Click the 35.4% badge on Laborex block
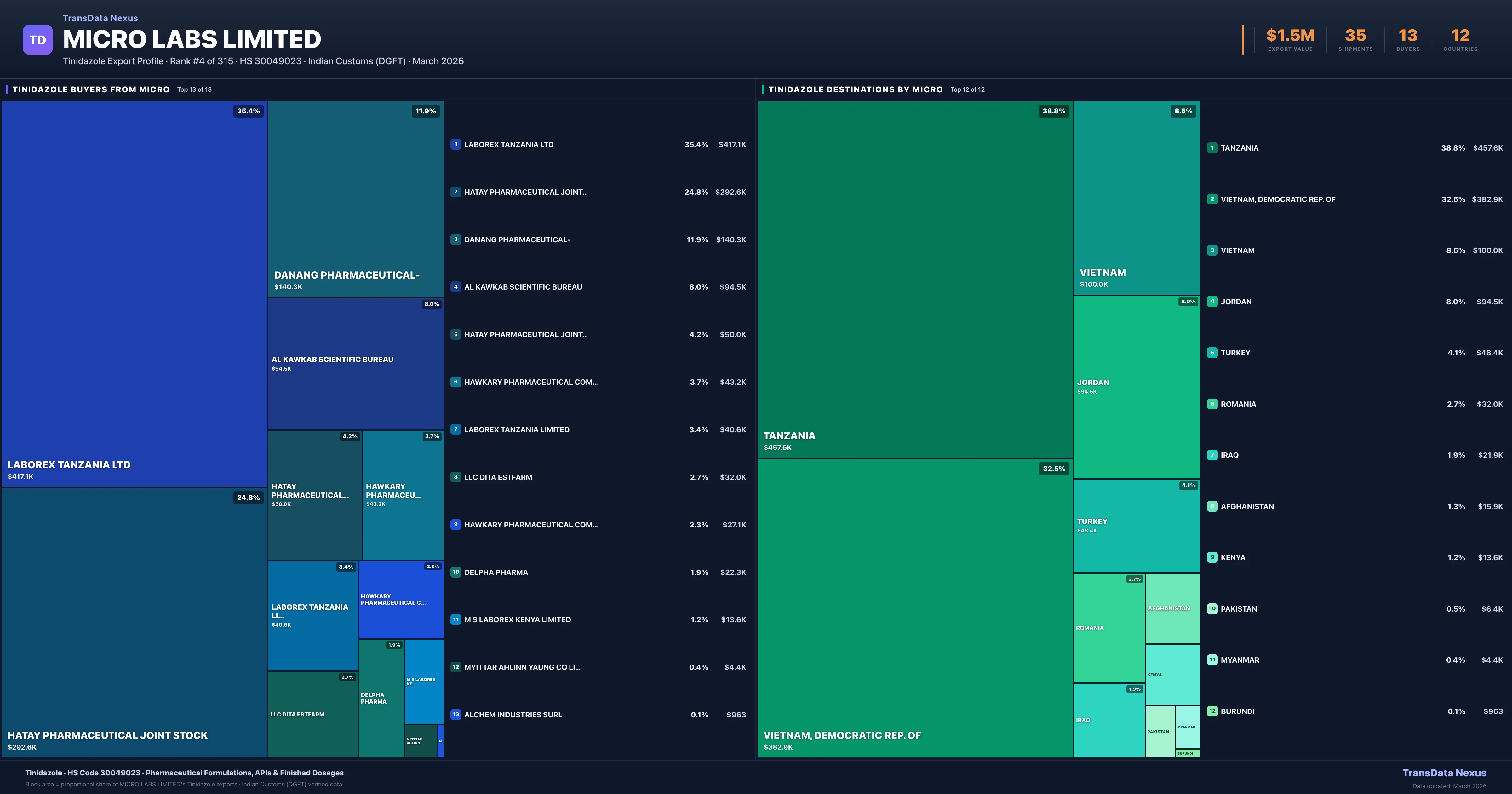1512x794 pixels. (248, 111)
